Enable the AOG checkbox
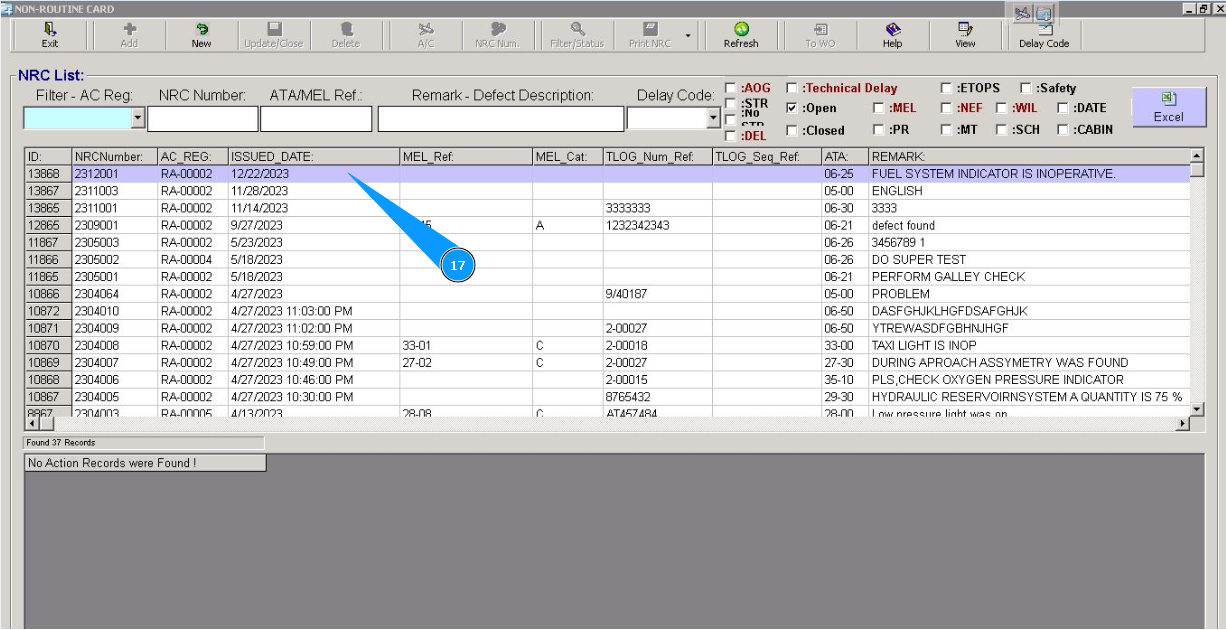This screenshot has height=630, width=1226. click(x=731, y=88)
